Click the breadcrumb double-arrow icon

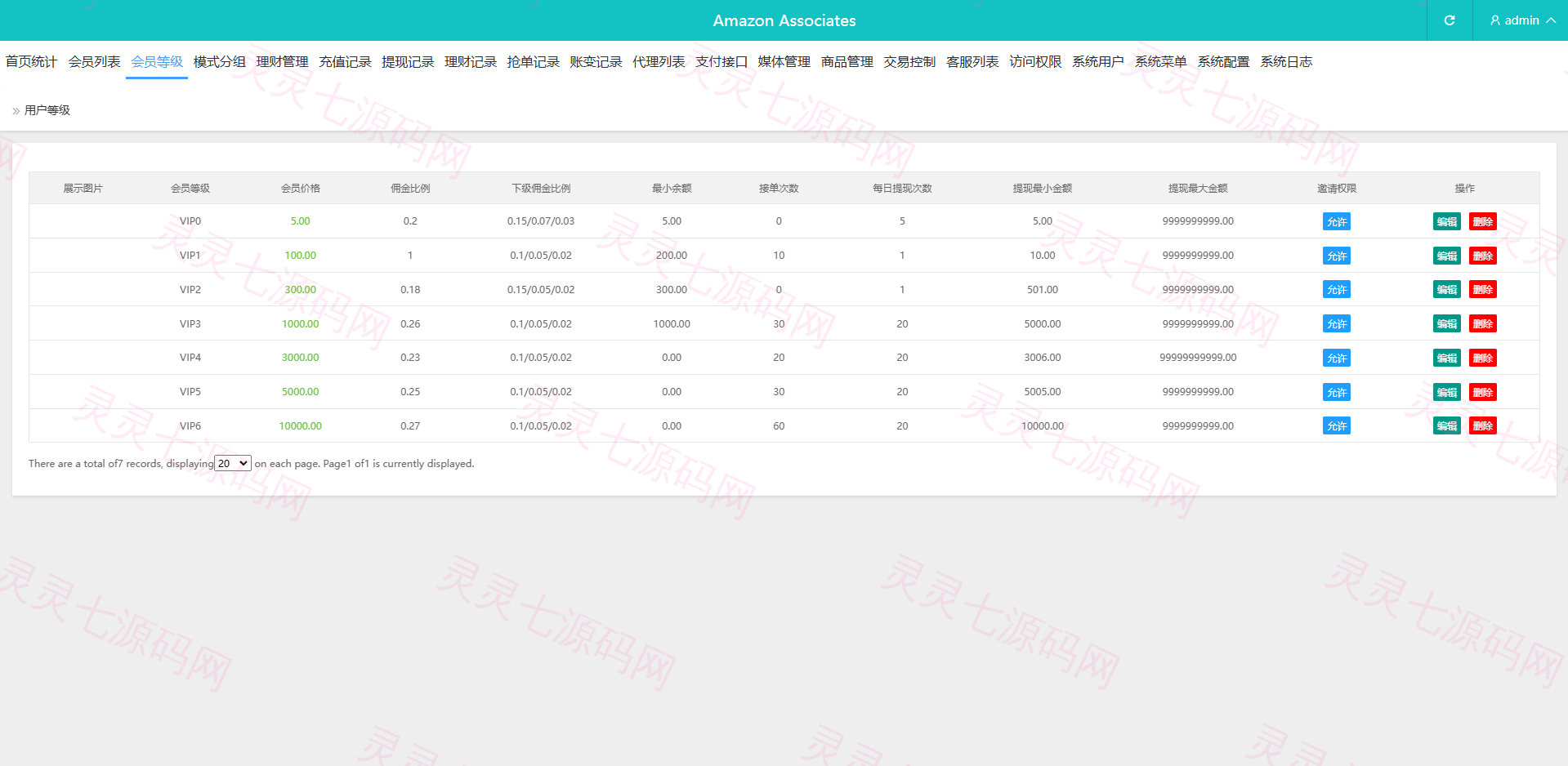tap(16, 111)
